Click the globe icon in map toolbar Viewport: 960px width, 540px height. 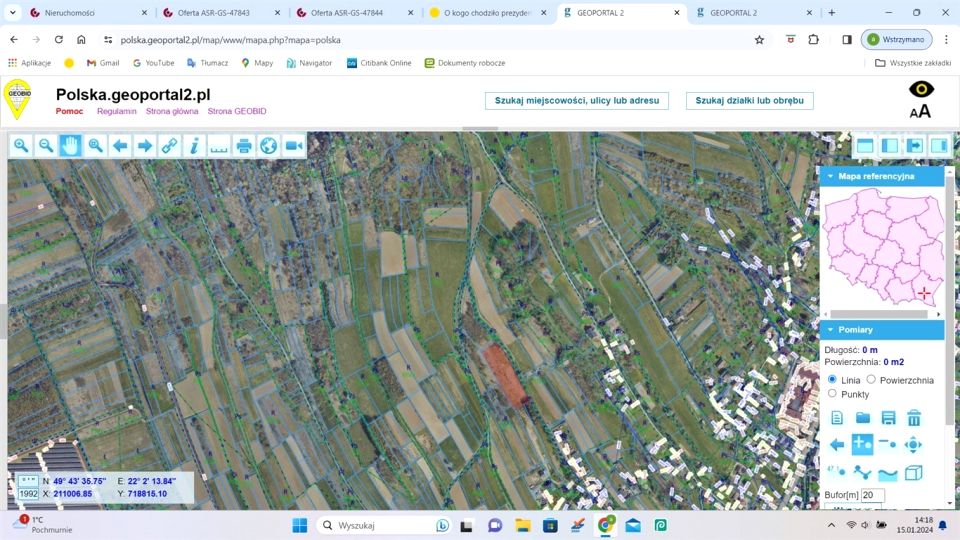[x=268, y=146]
